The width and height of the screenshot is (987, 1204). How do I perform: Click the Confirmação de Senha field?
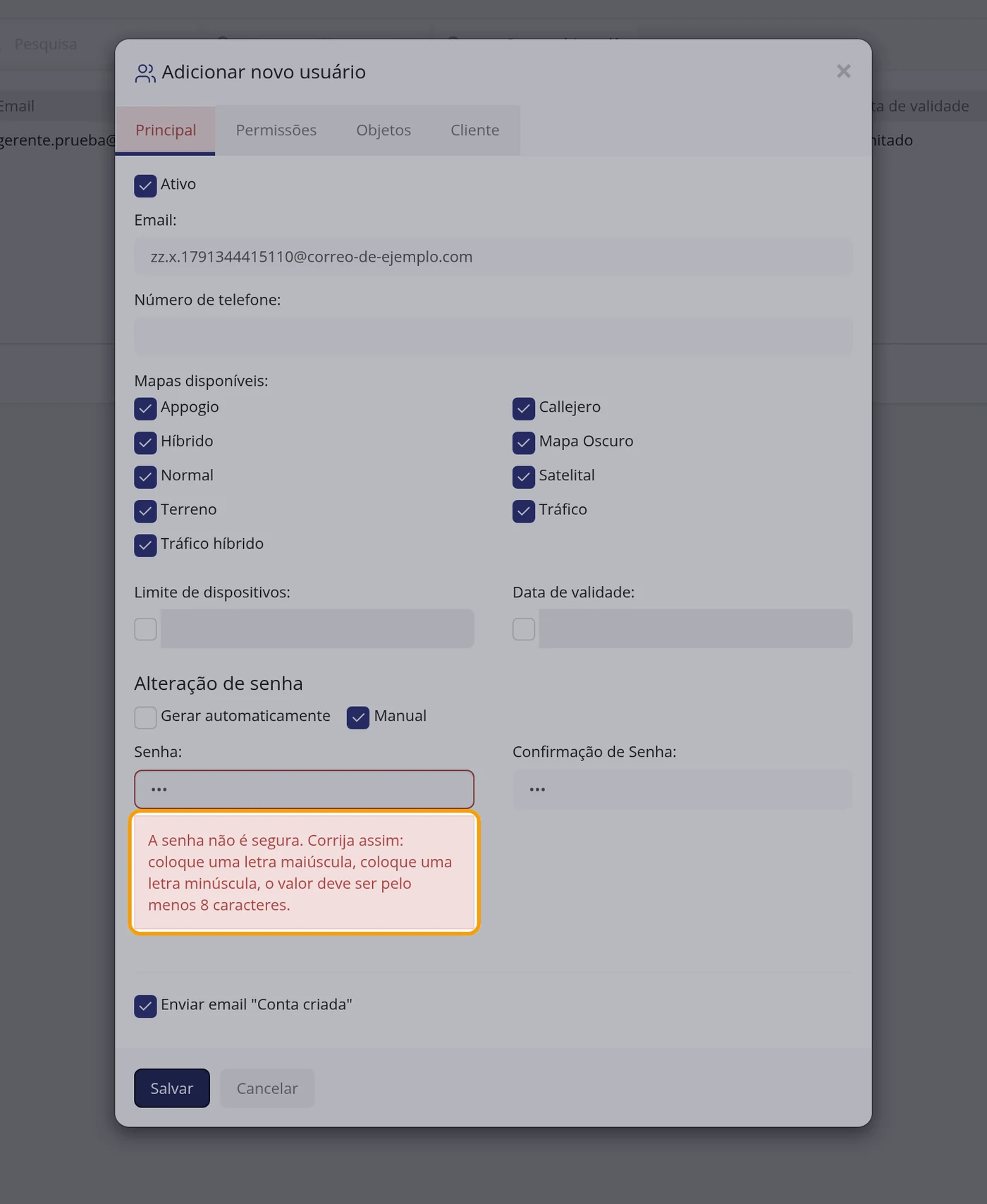(682, 789)
